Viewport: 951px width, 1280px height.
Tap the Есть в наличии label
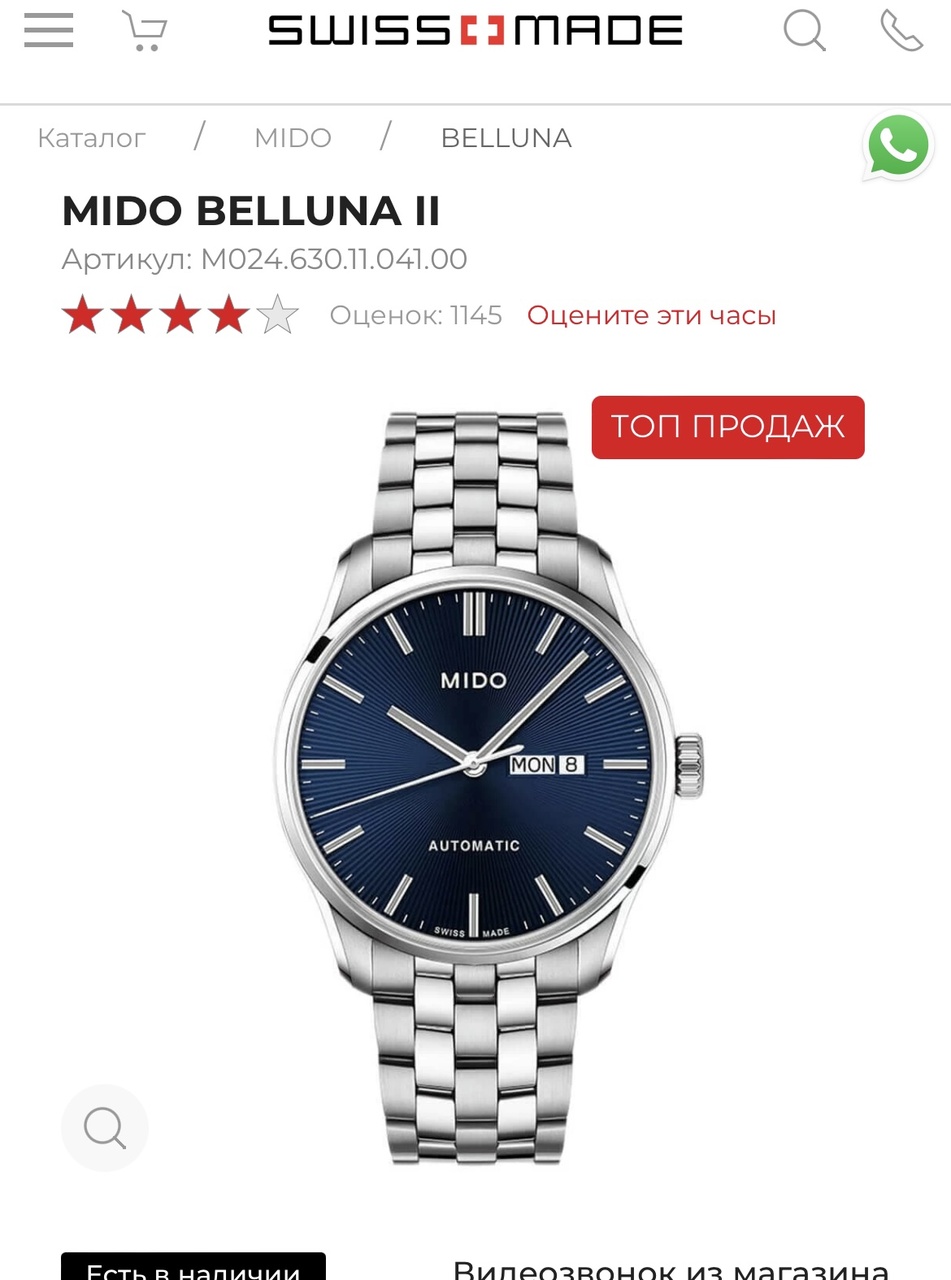tap(193, 1266)
